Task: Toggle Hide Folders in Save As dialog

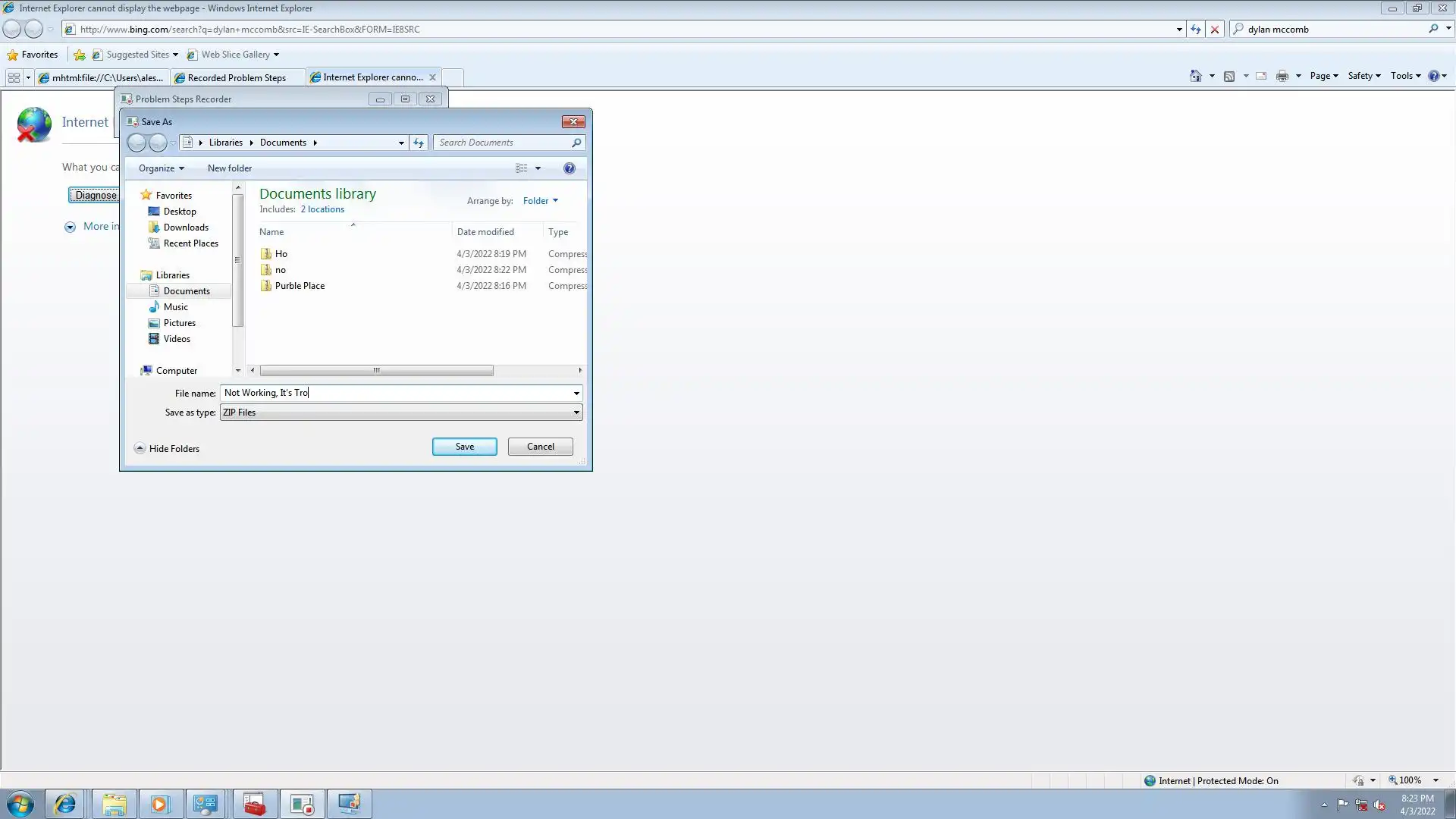Action: click(167, 448)
